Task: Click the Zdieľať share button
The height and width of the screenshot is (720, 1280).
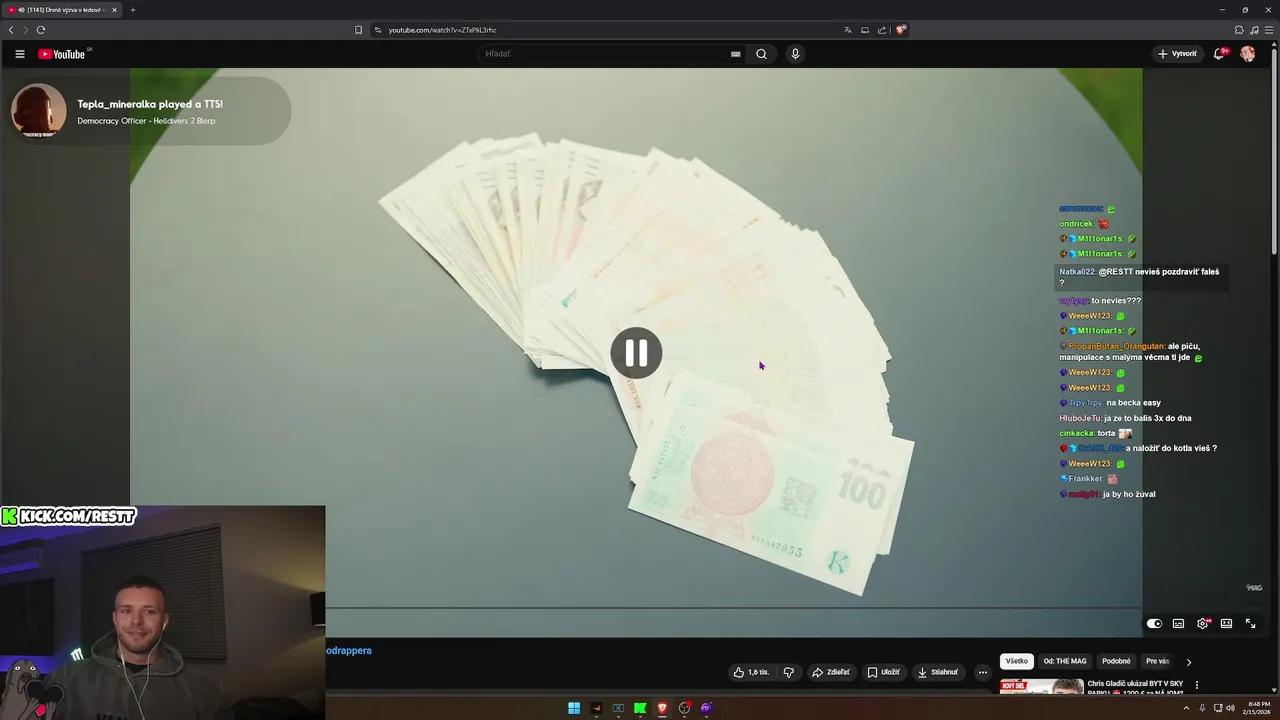Action: (831, 672)
